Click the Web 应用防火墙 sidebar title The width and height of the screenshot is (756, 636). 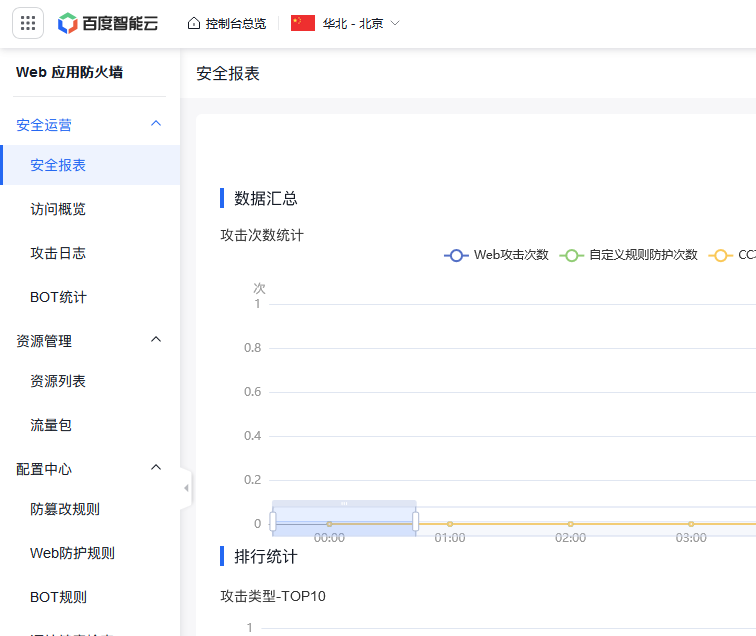point(69,72)
